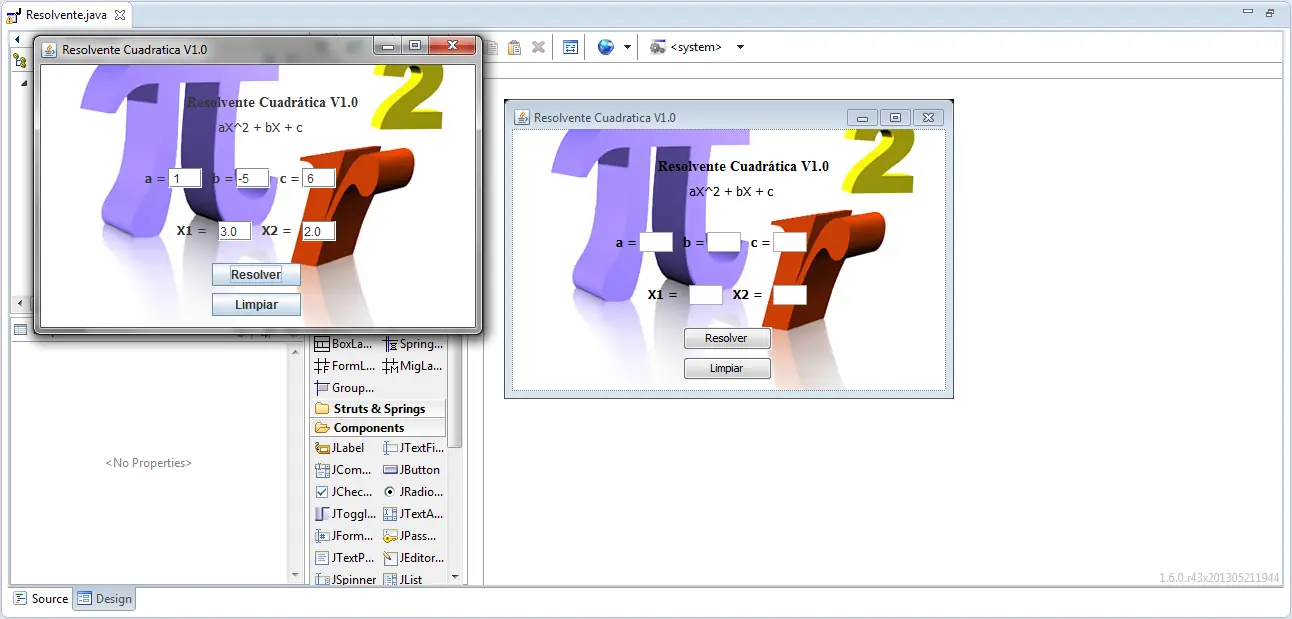Open the <system> look-and-feel dropdown

(740, 47)
